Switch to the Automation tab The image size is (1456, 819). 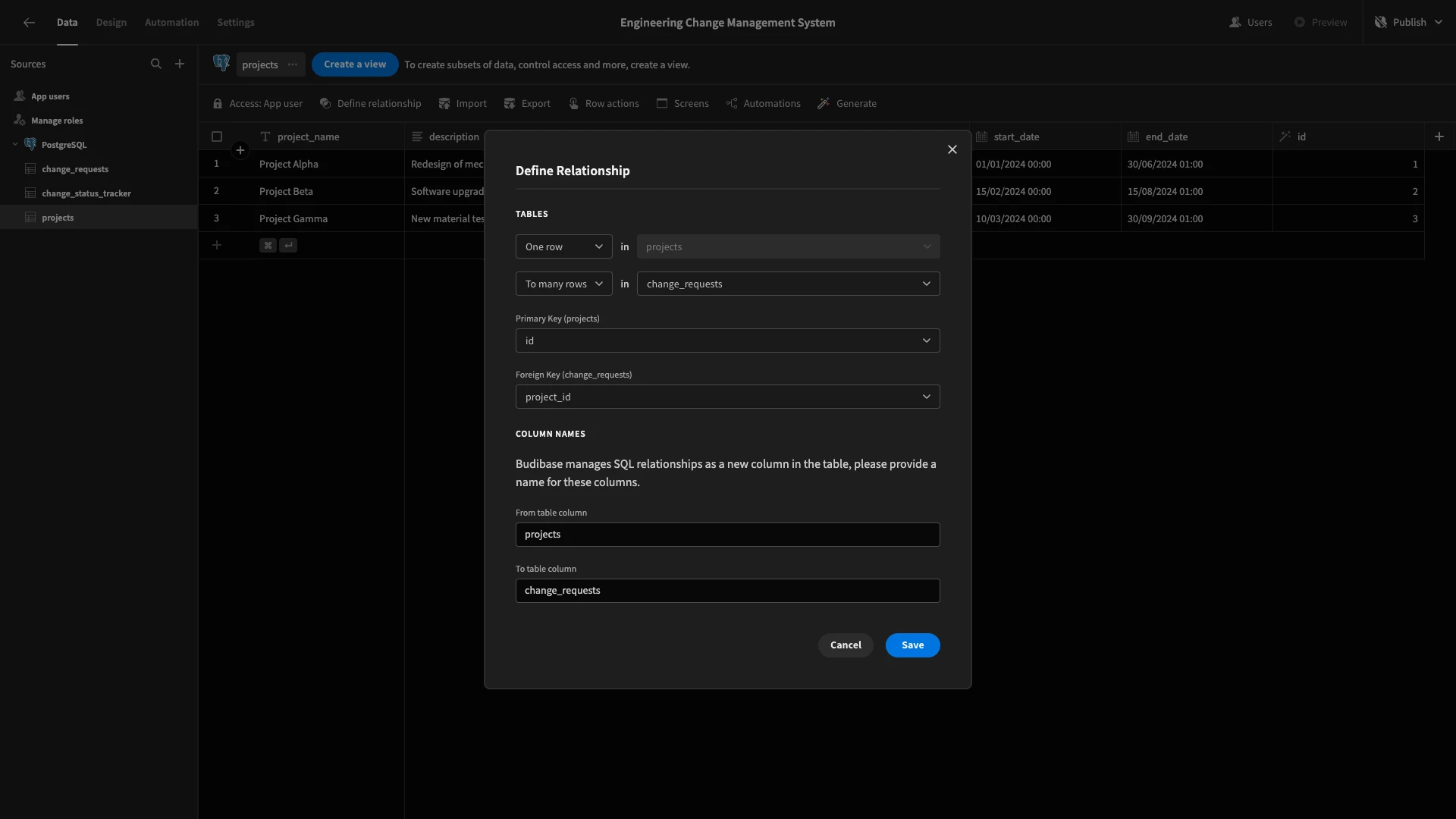point(172,23)
